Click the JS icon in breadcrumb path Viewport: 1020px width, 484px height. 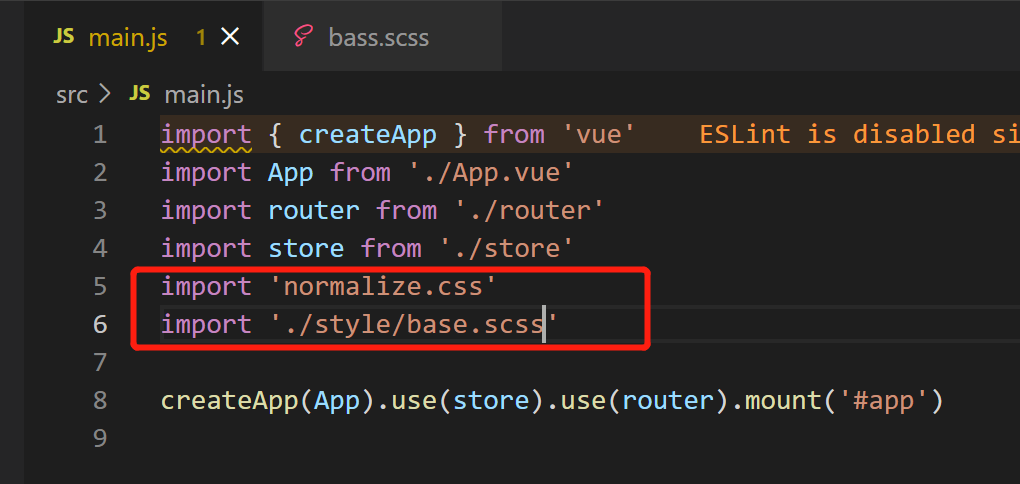[140, 94]
